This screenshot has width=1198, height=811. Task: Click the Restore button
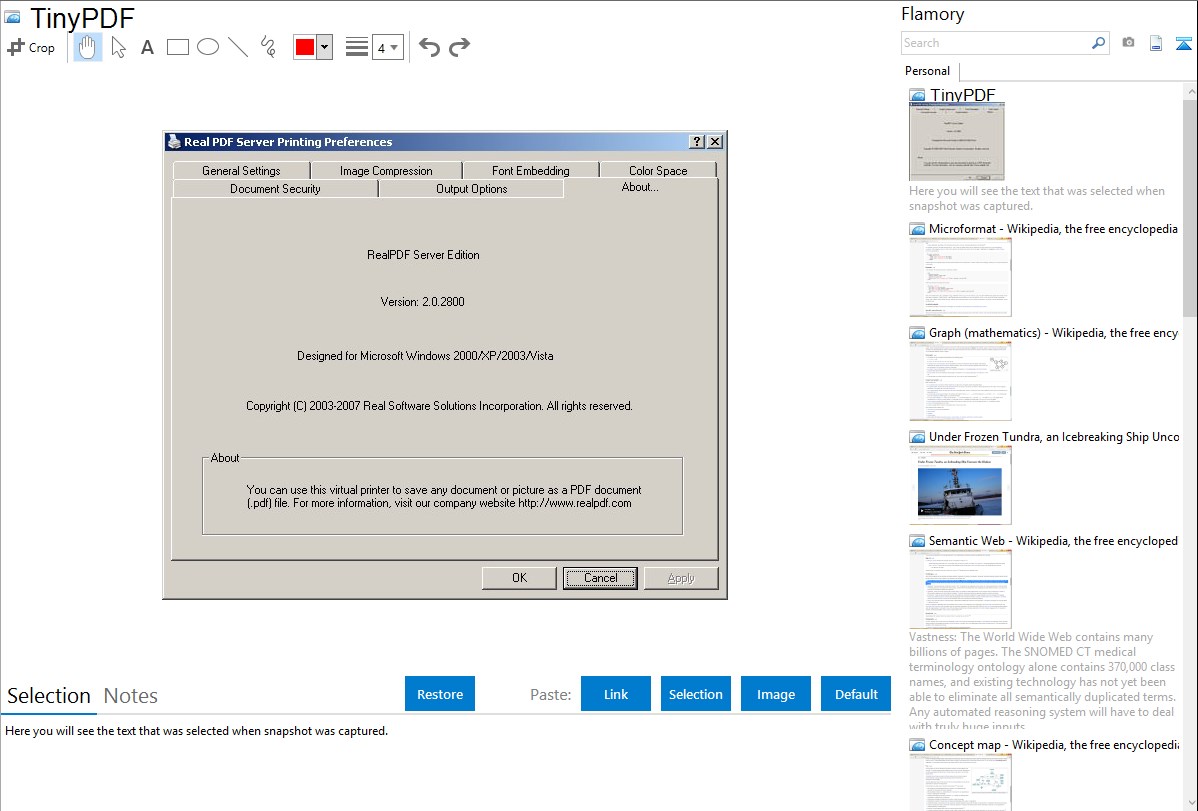440,694
